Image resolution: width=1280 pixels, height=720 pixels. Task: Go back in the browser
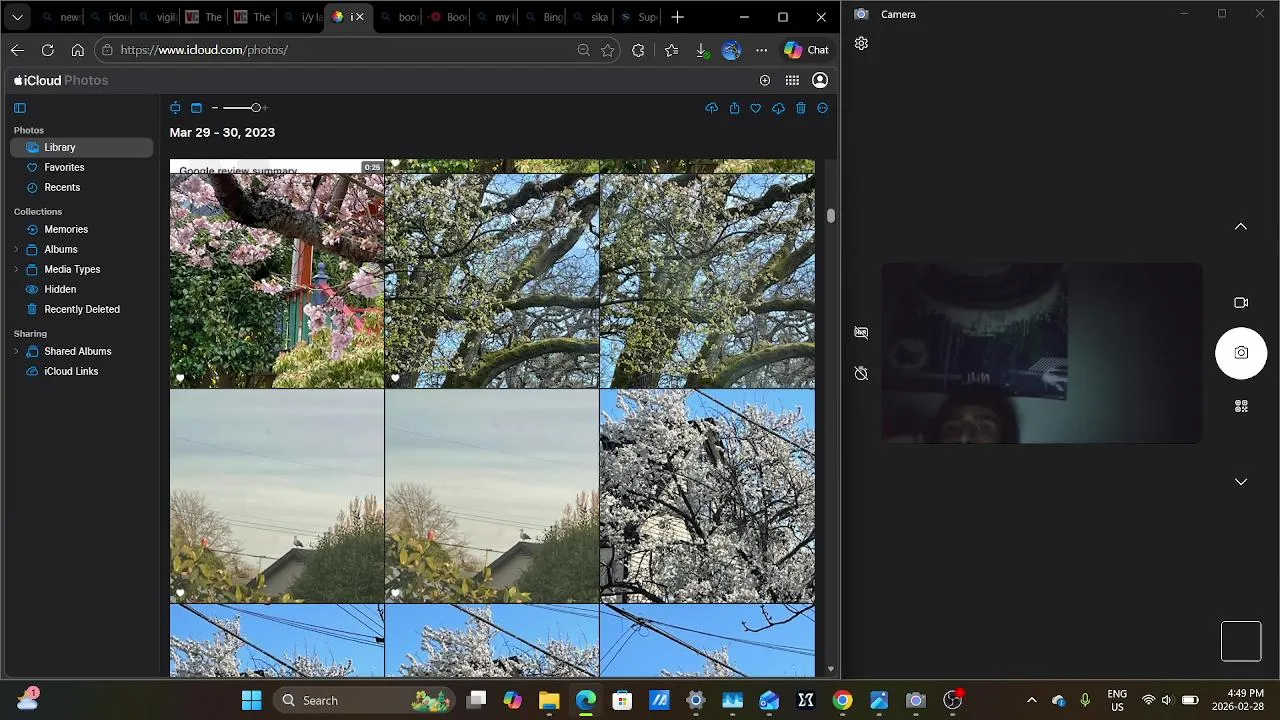[17, 50]
